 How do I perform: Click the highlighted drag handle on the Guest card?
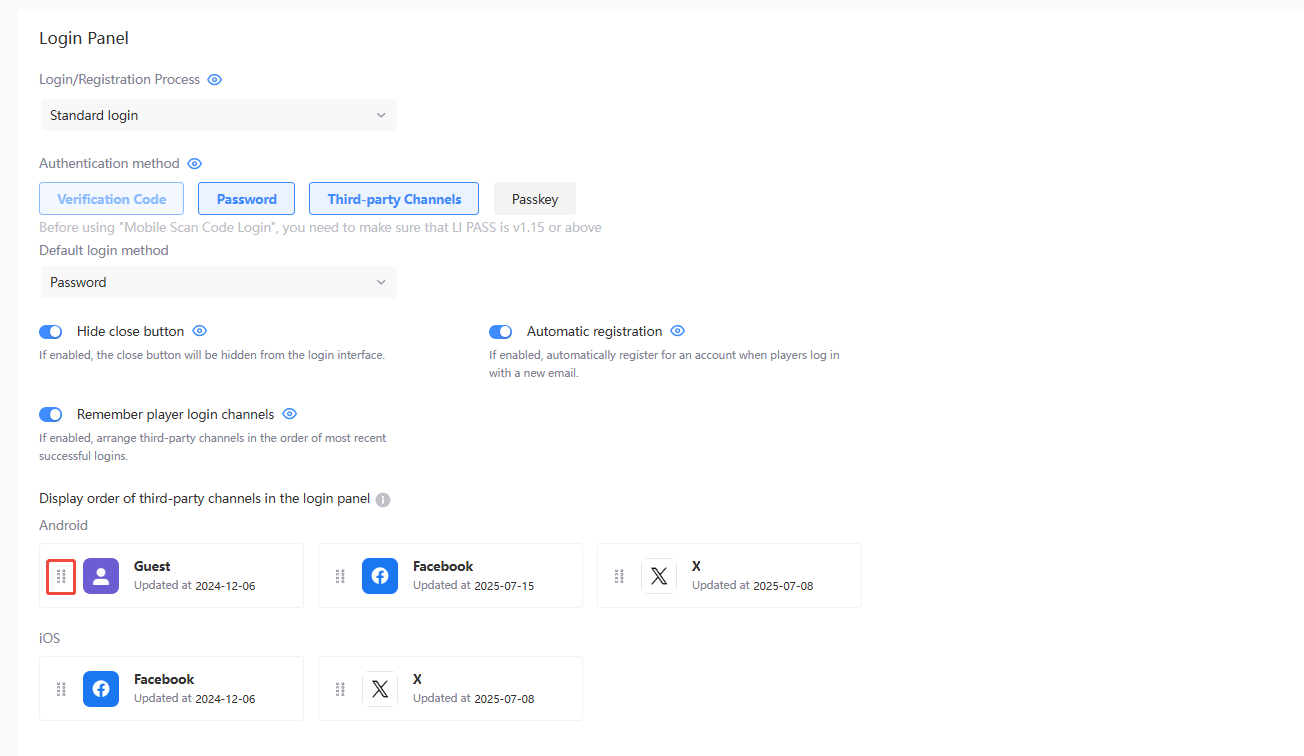pos(60,576)
